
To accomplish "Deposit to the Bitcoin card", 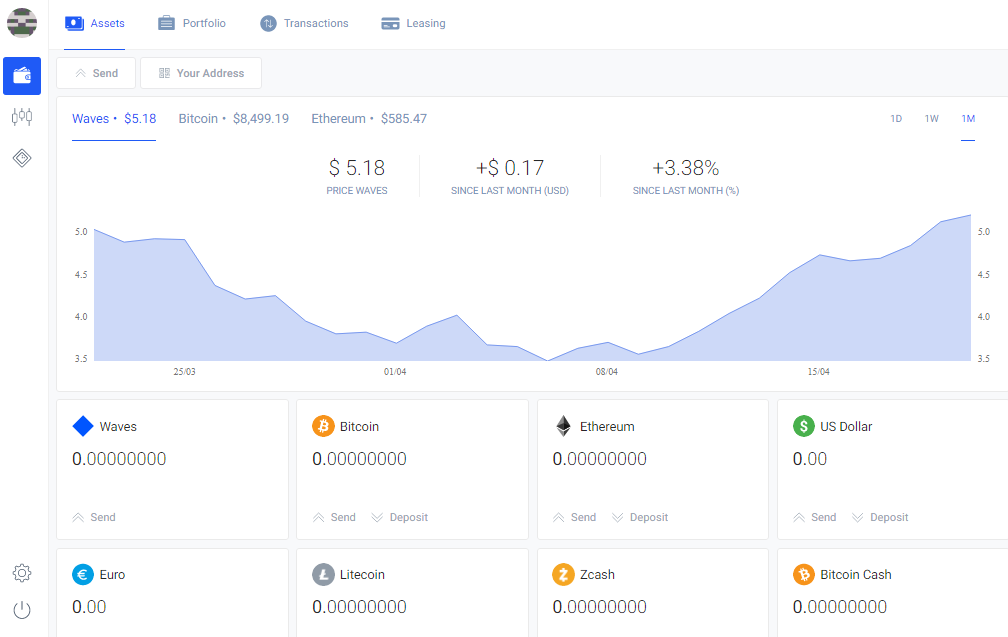I will pos(399,517).
